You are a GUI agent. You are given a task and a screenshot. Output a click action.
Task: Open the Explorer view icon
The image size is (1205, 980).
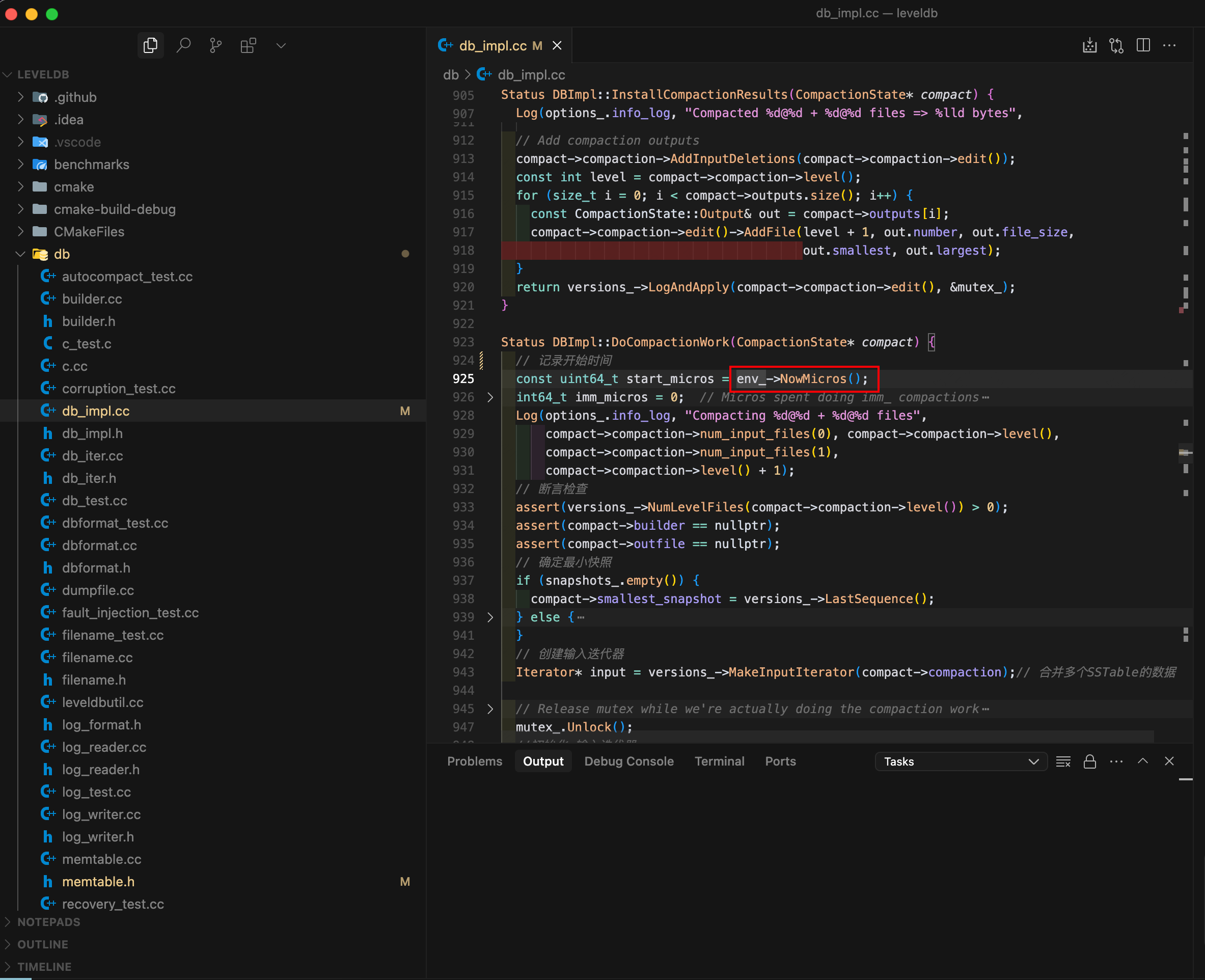click(x=150, y=45)
